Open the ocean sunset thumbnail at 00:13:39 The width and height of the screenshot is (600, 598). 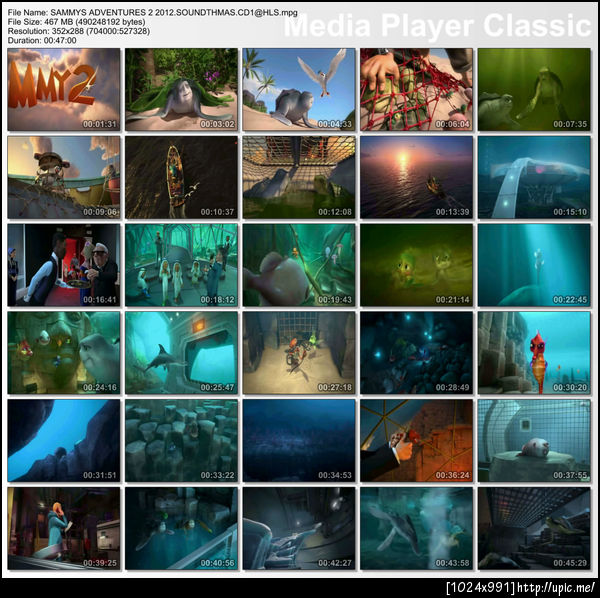pos(416,177)
